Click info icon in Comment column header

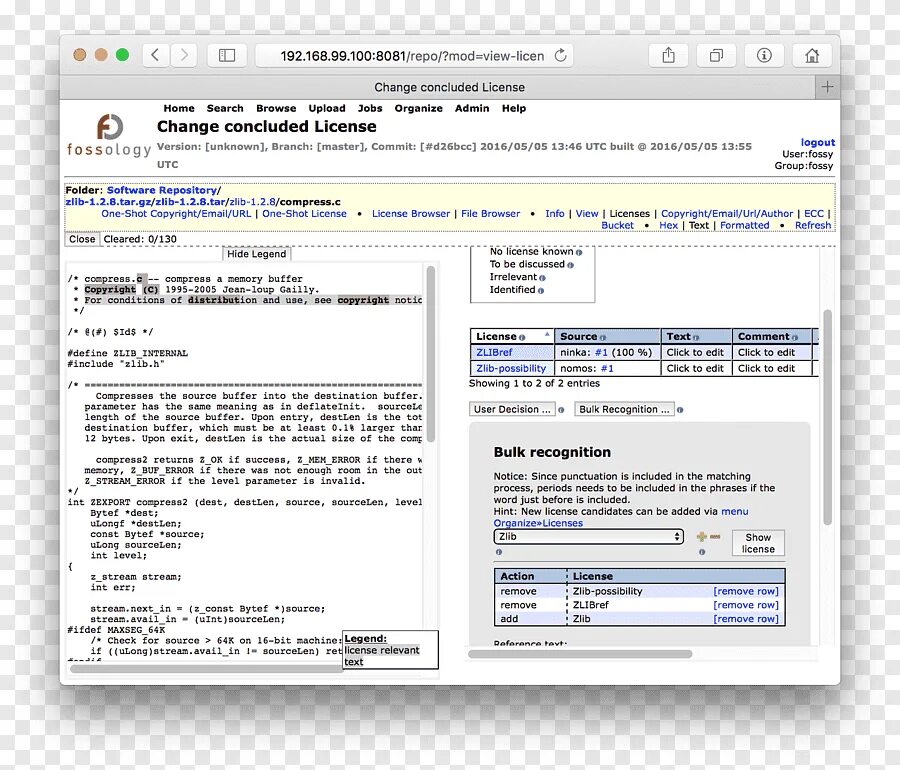(796, 337)
